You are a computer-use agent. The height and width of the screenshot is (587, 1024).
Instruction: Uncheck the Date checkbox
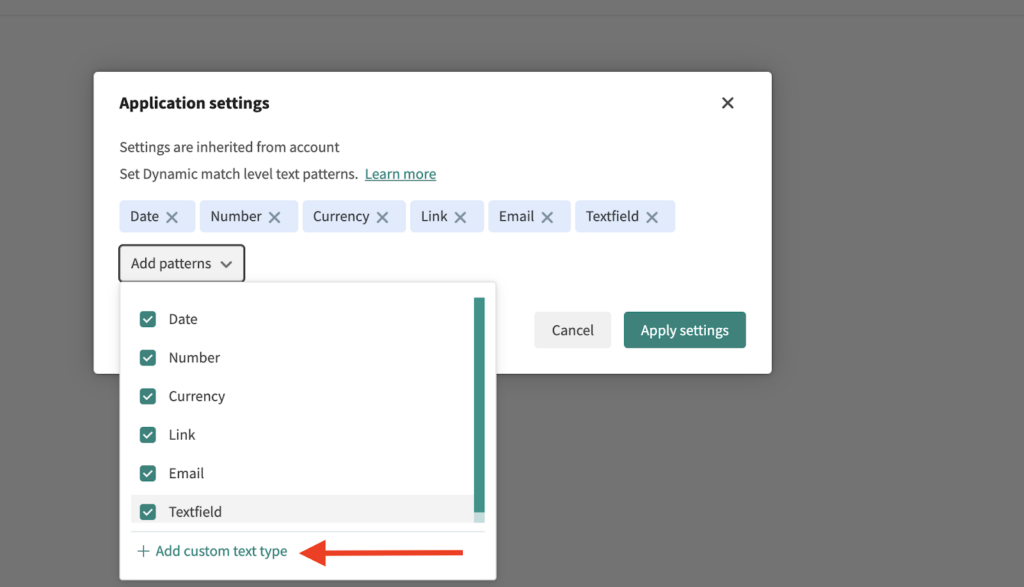(148, 319)
